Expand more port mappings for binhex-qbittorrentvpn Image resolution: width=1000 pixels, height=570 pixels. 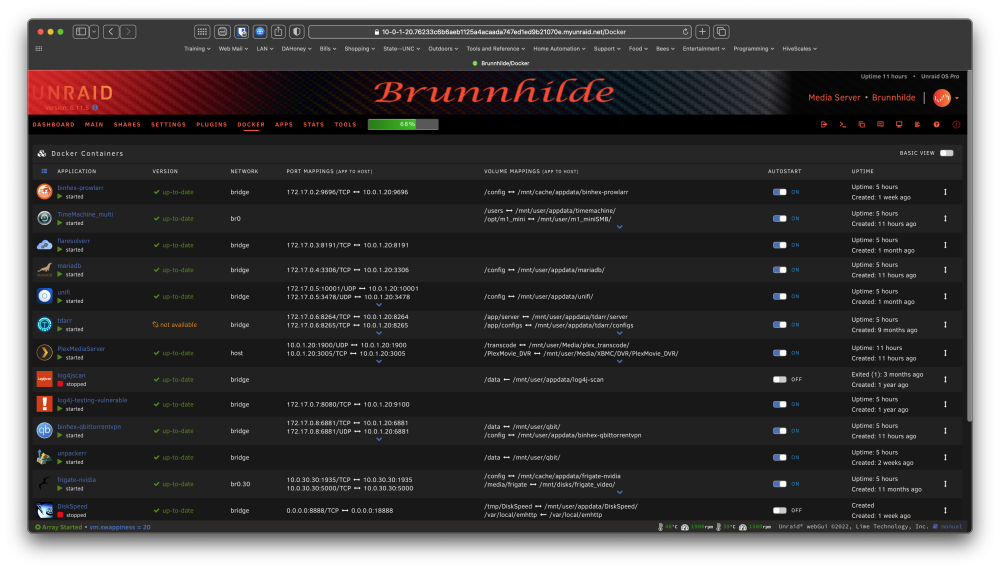tap(379, 439)
